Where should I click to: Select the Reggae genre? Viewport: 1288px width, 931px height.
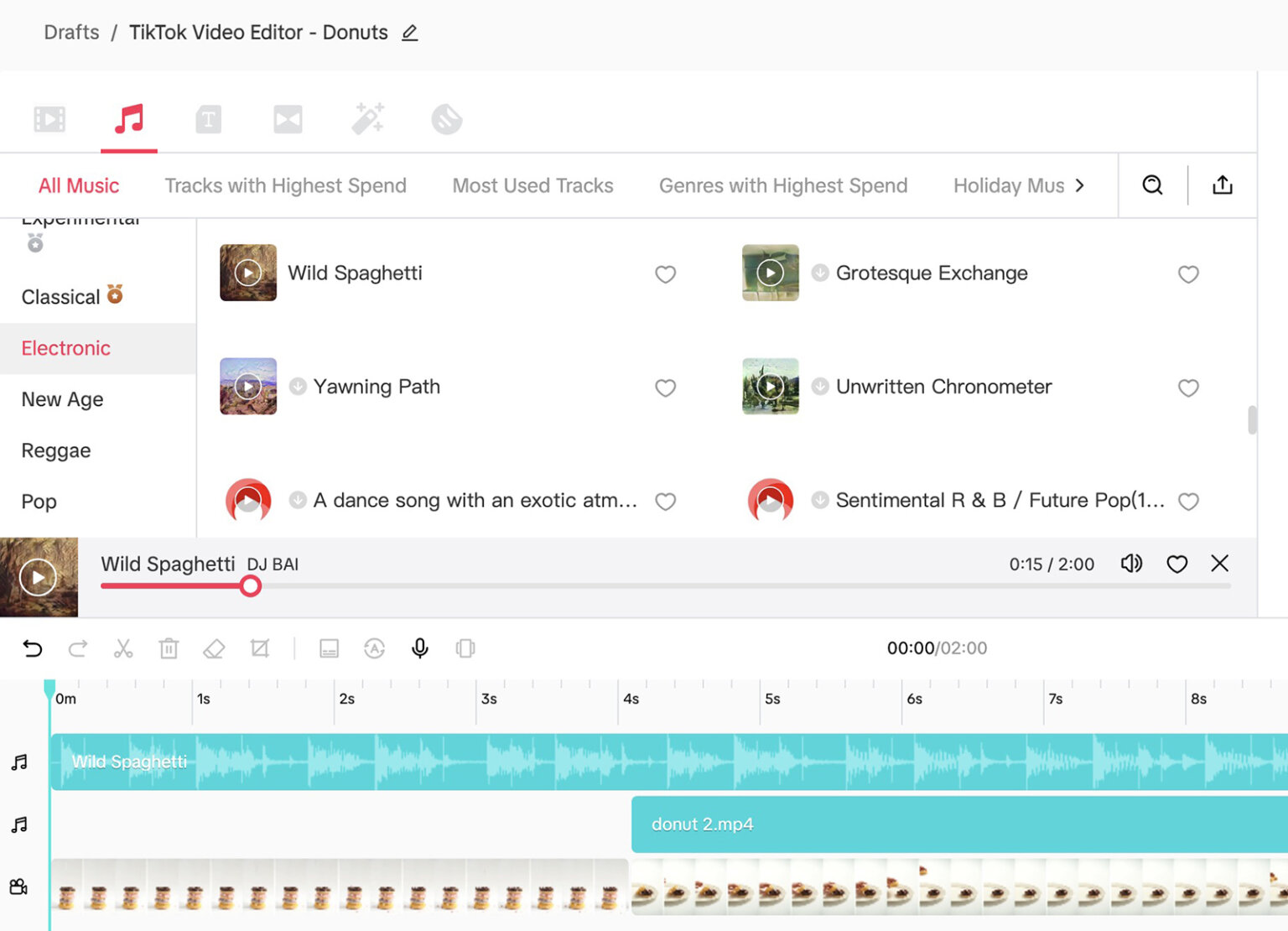pos(55,450)
